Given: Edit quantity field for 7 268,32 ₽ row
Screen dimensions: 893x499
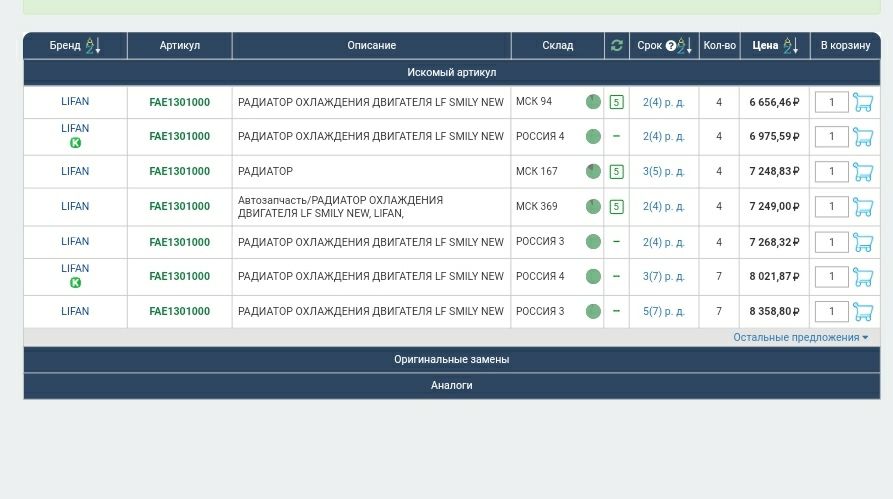Looking at the screenshot, I should 831,242.
